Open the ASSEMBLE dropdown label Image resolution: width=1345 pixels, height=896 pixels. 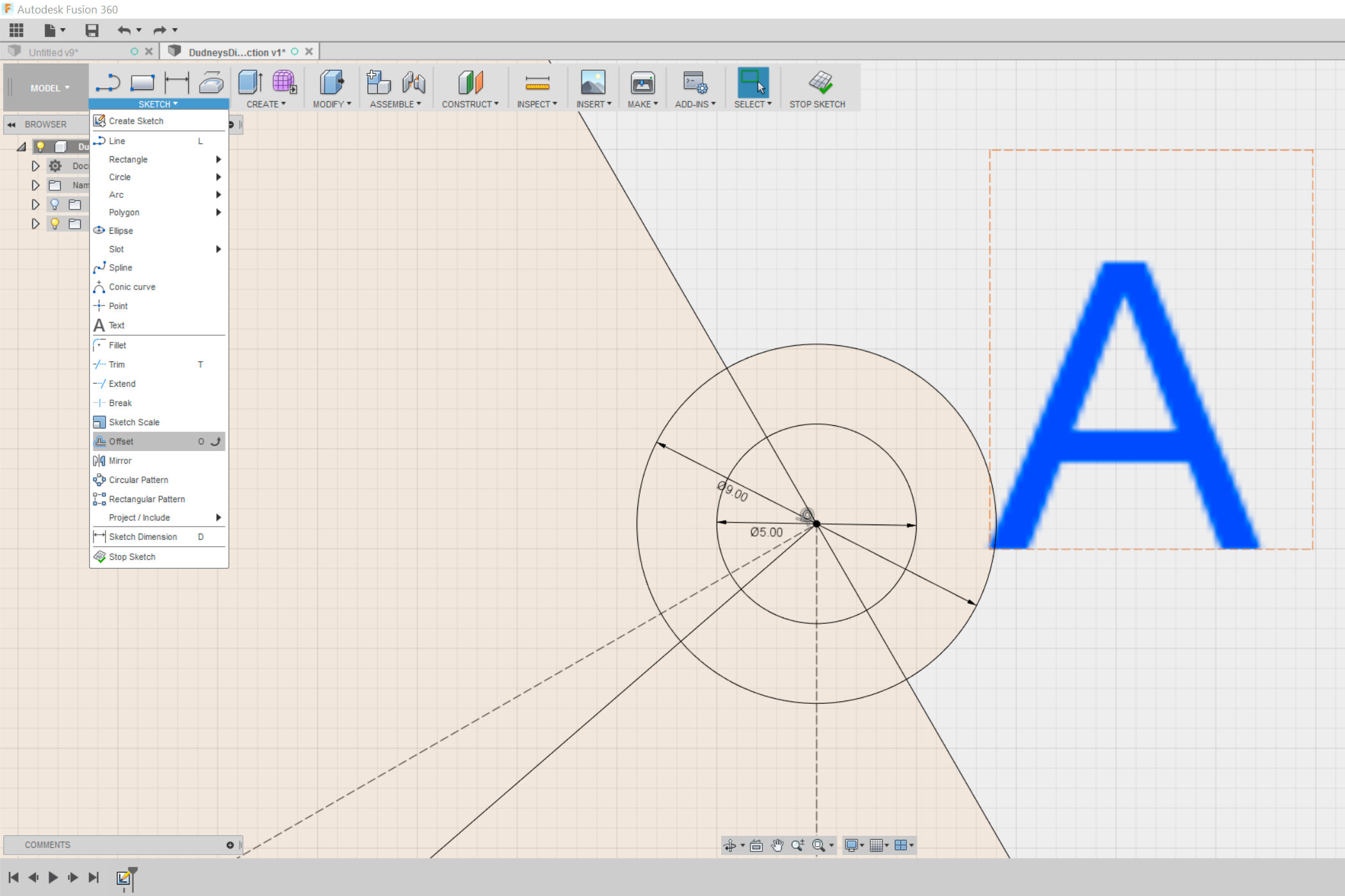[395, 104]
